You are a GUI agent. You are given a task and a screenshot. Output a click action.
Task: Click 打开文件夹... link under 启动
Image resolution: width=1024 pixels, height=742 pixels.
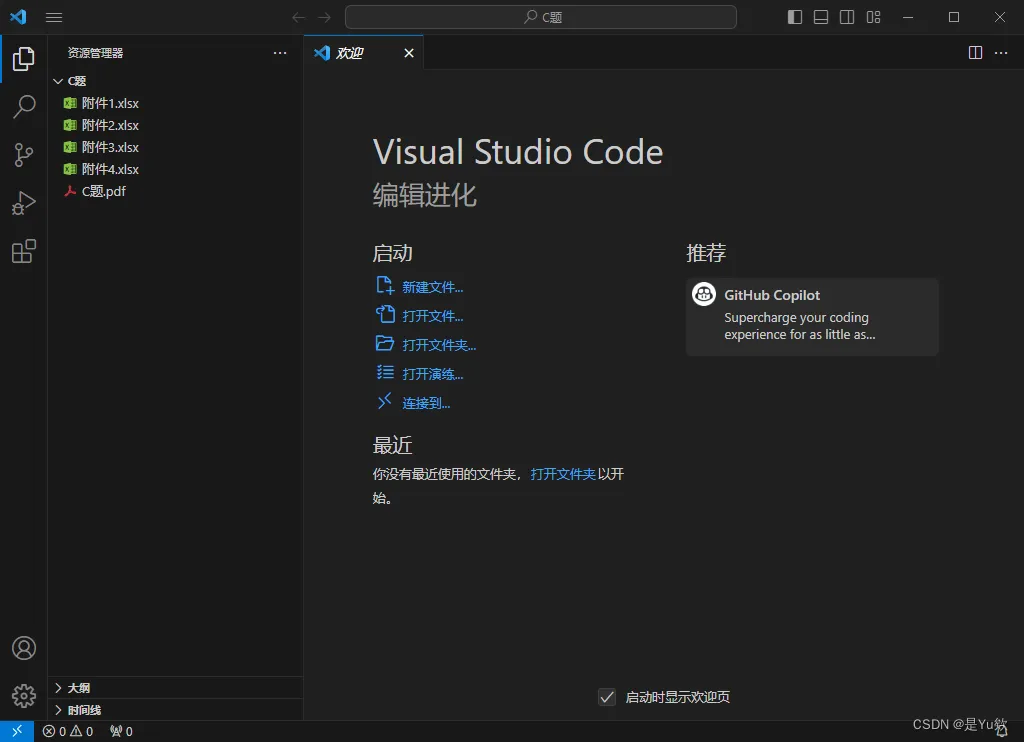[x=439, y=345]
